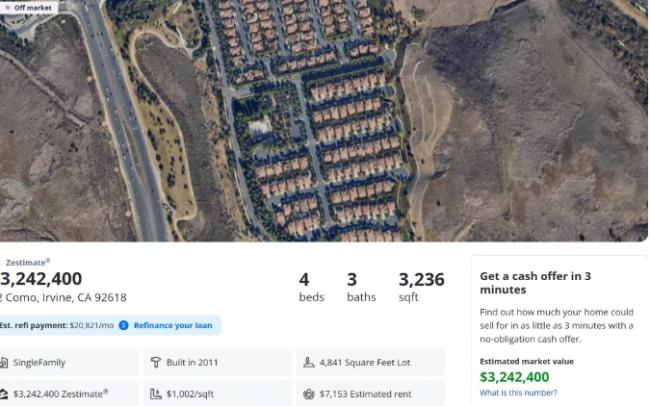Open the What is this number? link
Viewport: 650px width, 406px height.
(x=518, y=393)
